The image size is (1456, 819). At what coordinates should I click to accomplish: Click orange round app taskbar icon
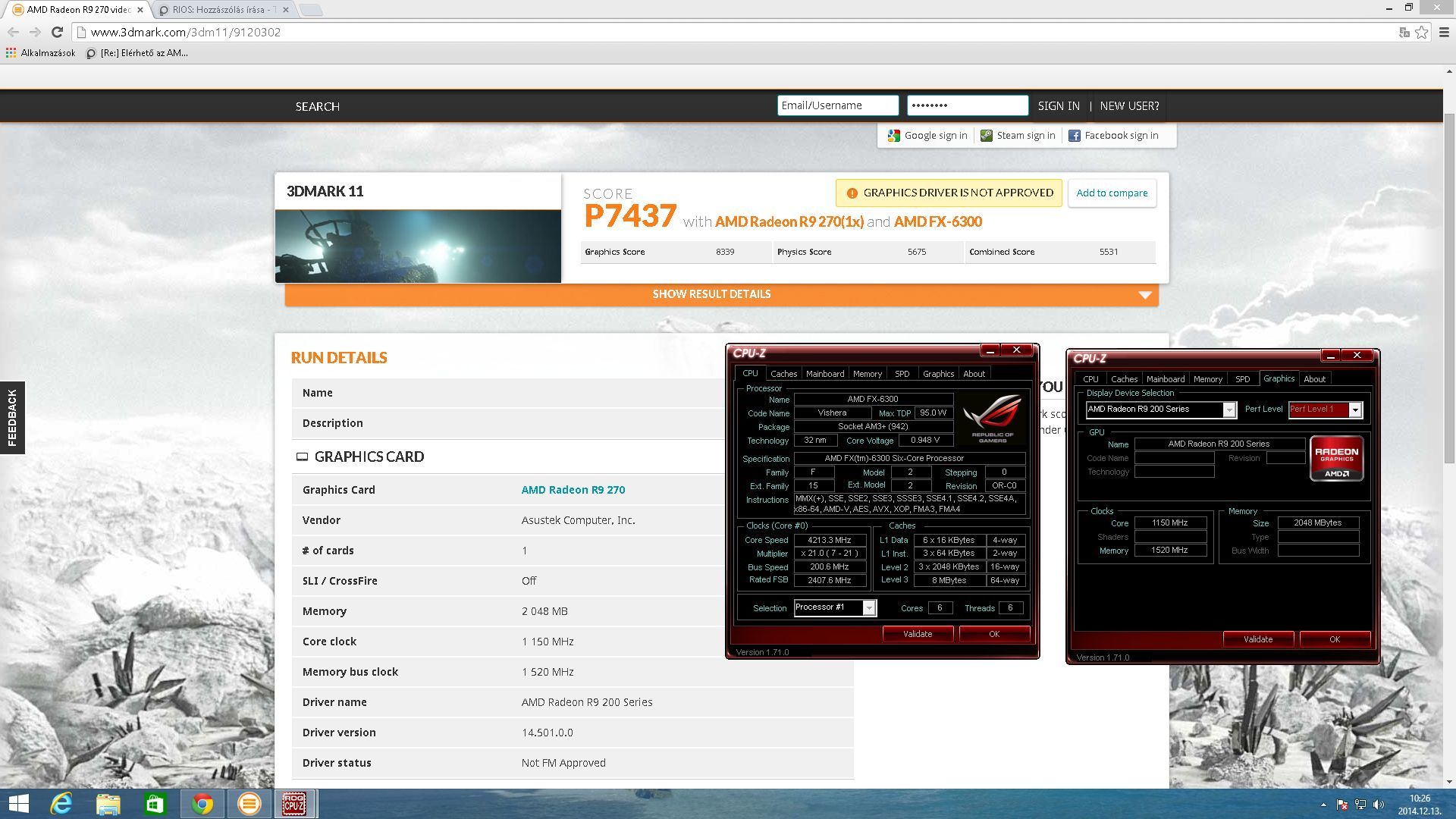click(x=249, y=804)
